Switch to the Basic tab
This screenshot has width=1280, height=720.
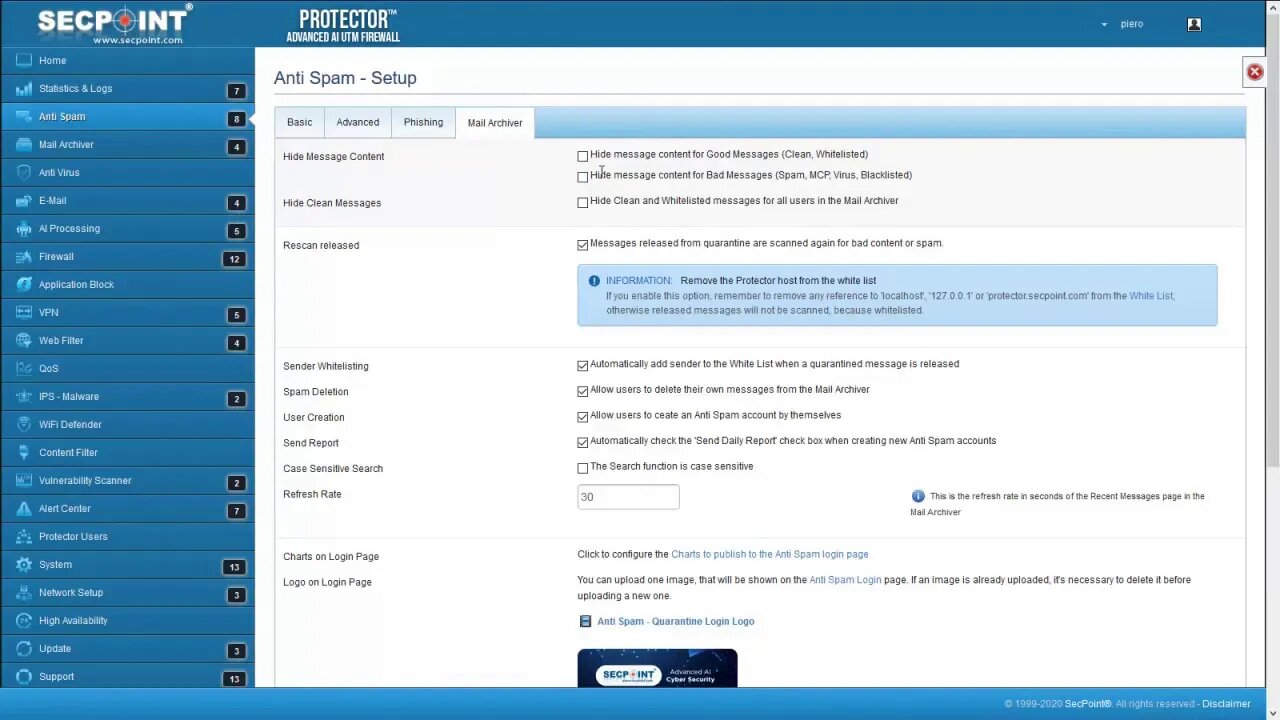click(299, 122)
